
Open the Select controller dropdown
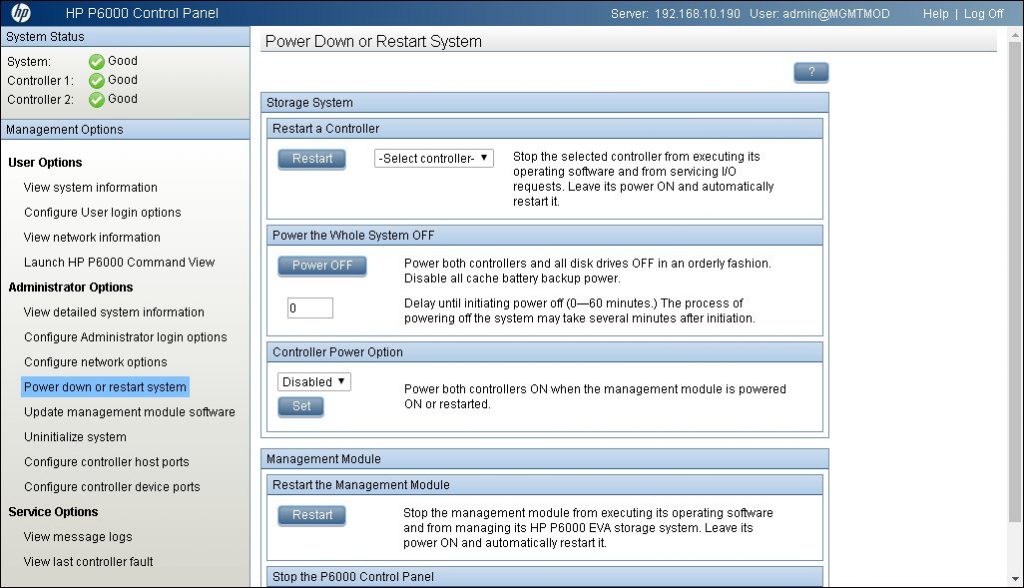(434, 158)
